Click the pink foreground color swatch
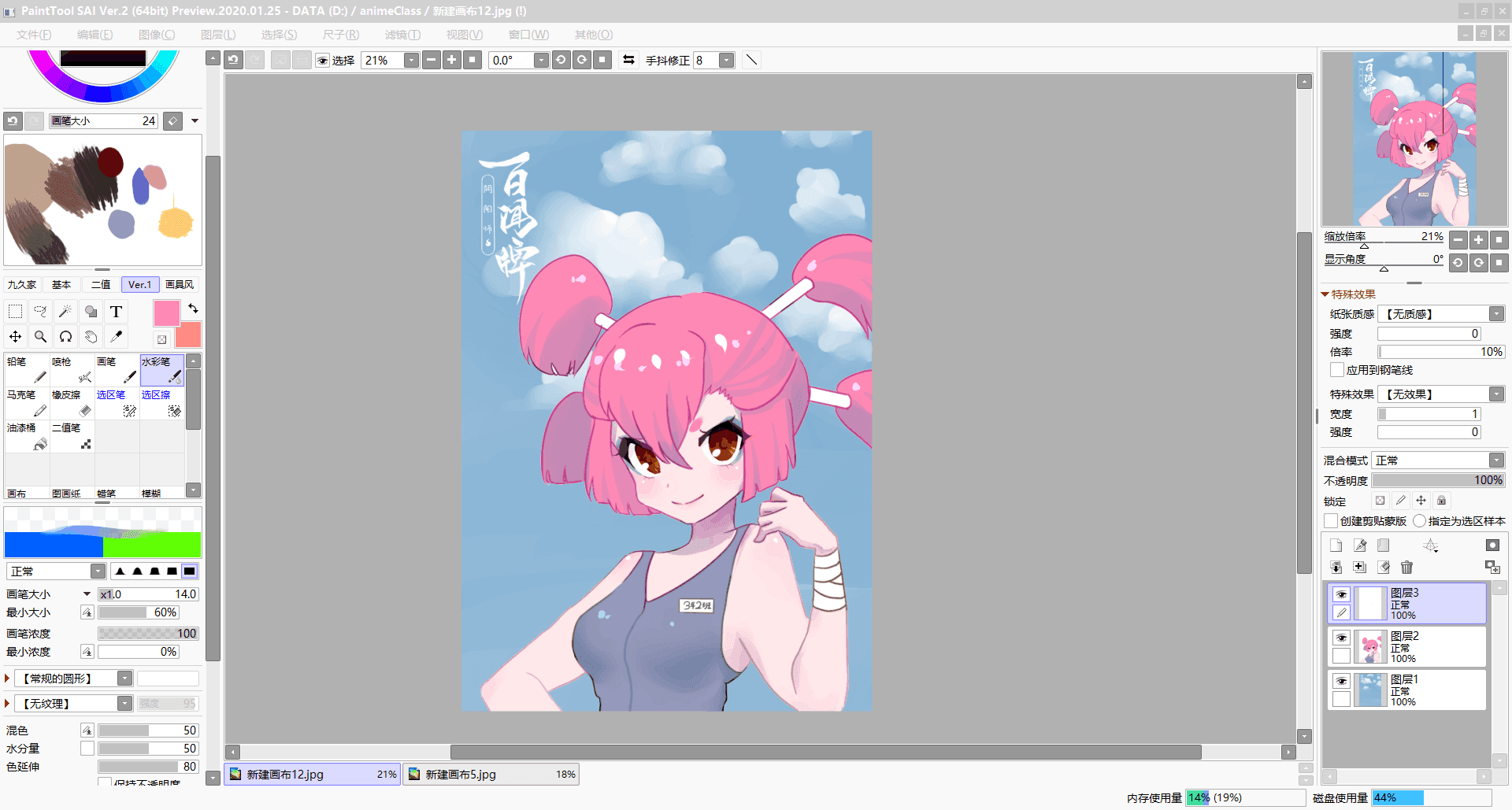1512x810 pixels. coord(166,313)
